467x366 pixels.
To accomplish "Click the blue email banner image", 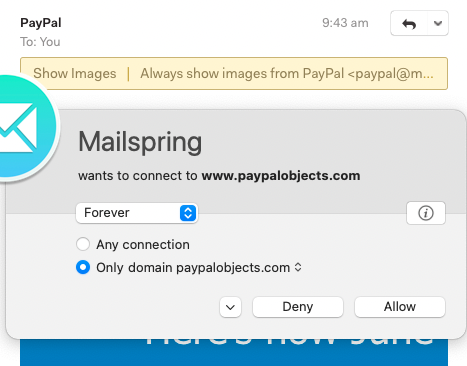I will (x=234, y=352).
